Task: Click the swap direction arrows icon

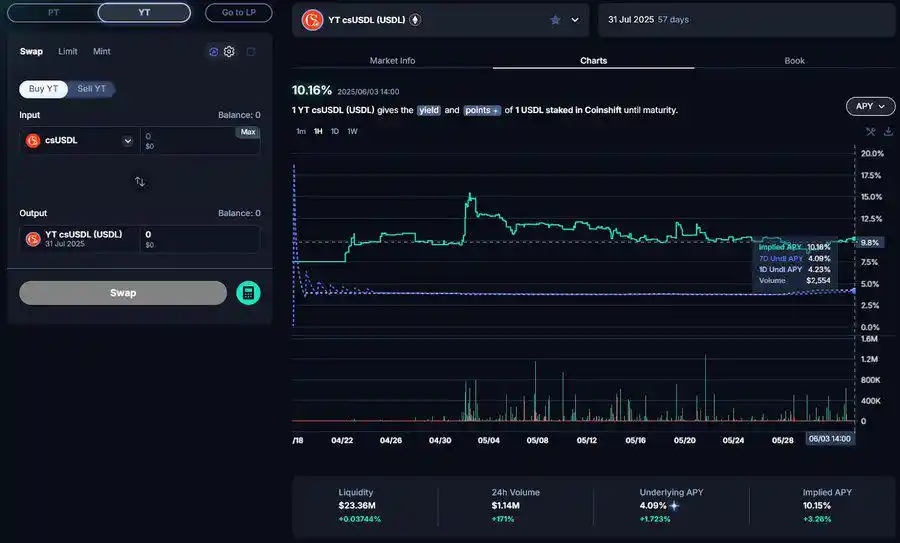Action: pos(140,182)
